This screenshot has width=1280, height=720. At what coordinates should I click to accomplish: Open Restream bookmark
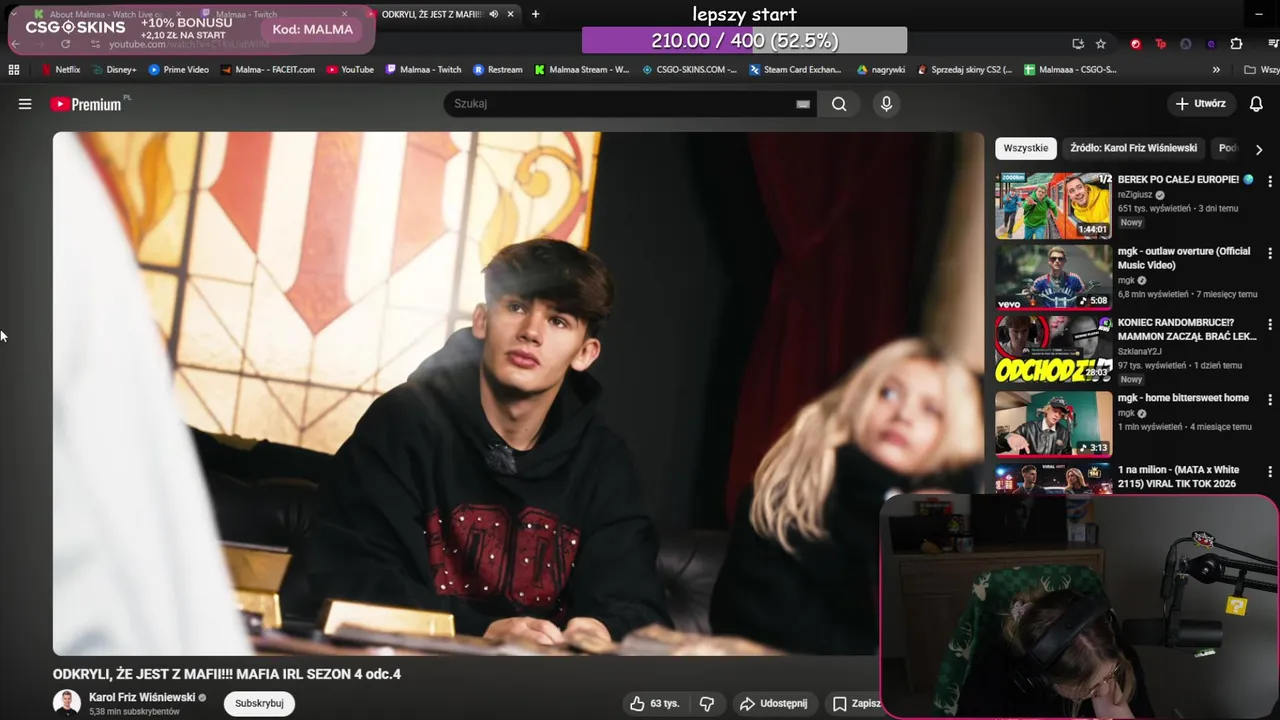pyautogui.click(x=498, y=70)
